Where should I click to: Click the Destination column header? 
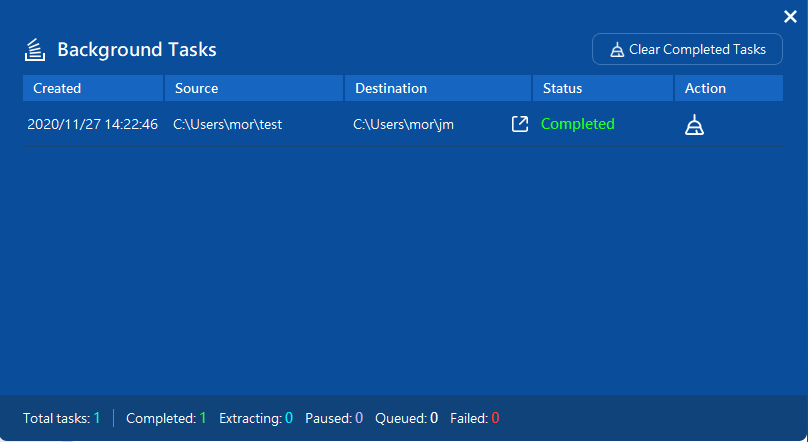click(437, 88)
